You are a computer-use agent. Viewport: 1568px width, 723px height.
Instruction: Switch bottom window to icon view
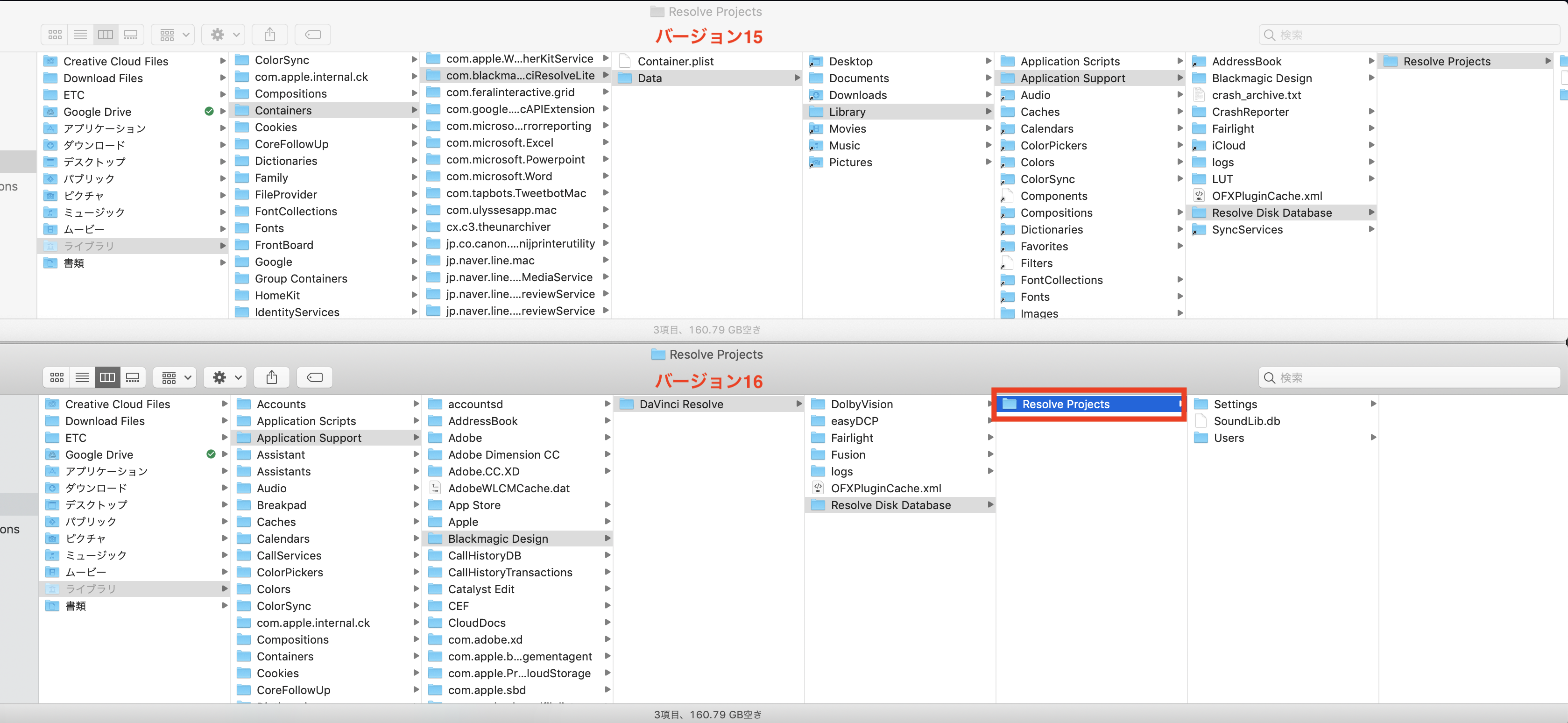point(57,377)
